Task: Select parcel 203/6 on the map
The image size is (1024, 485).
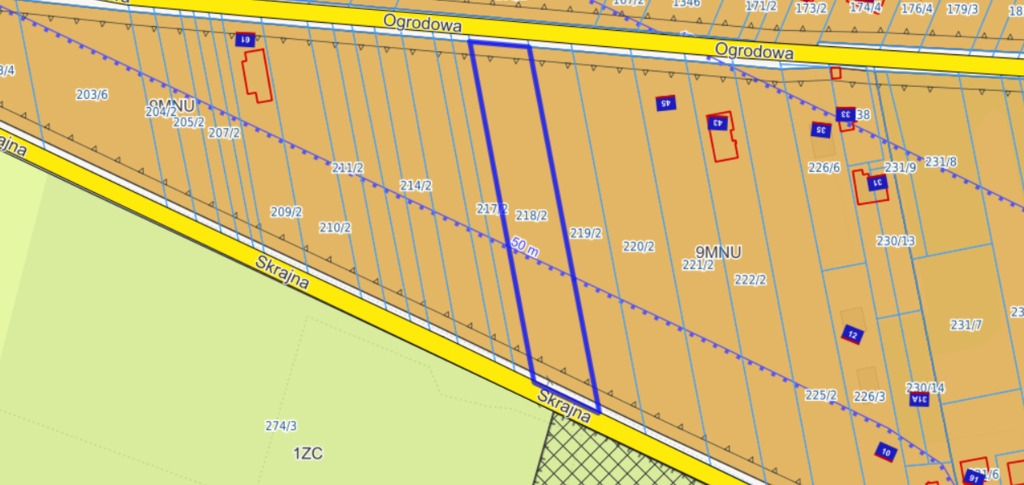Action: pyautogui.click(x=92, y=95)
